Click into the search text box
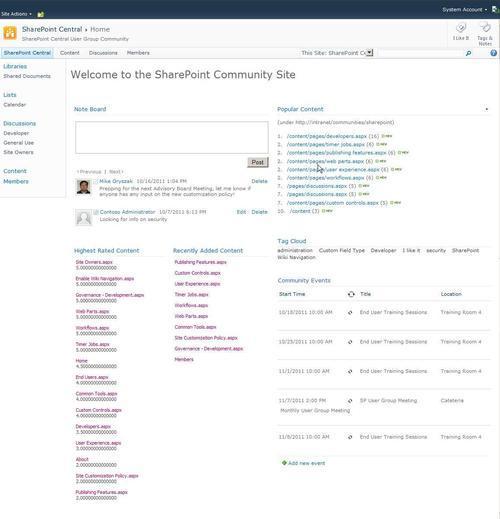Screen dimensions: 500x519 click(421, 53)
